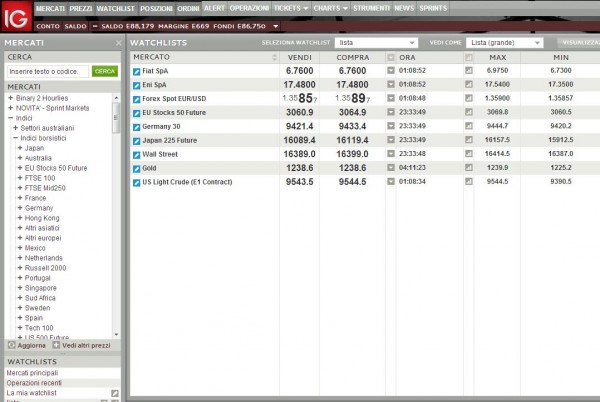Toggle the checkbox in the Japan 225 Future row
The image size is (600, 402).
469,141
